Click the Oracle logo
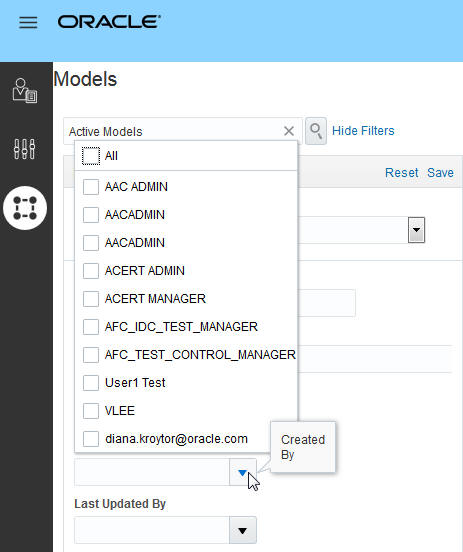Viewport: 463px width, 552px height. [109, 22]
